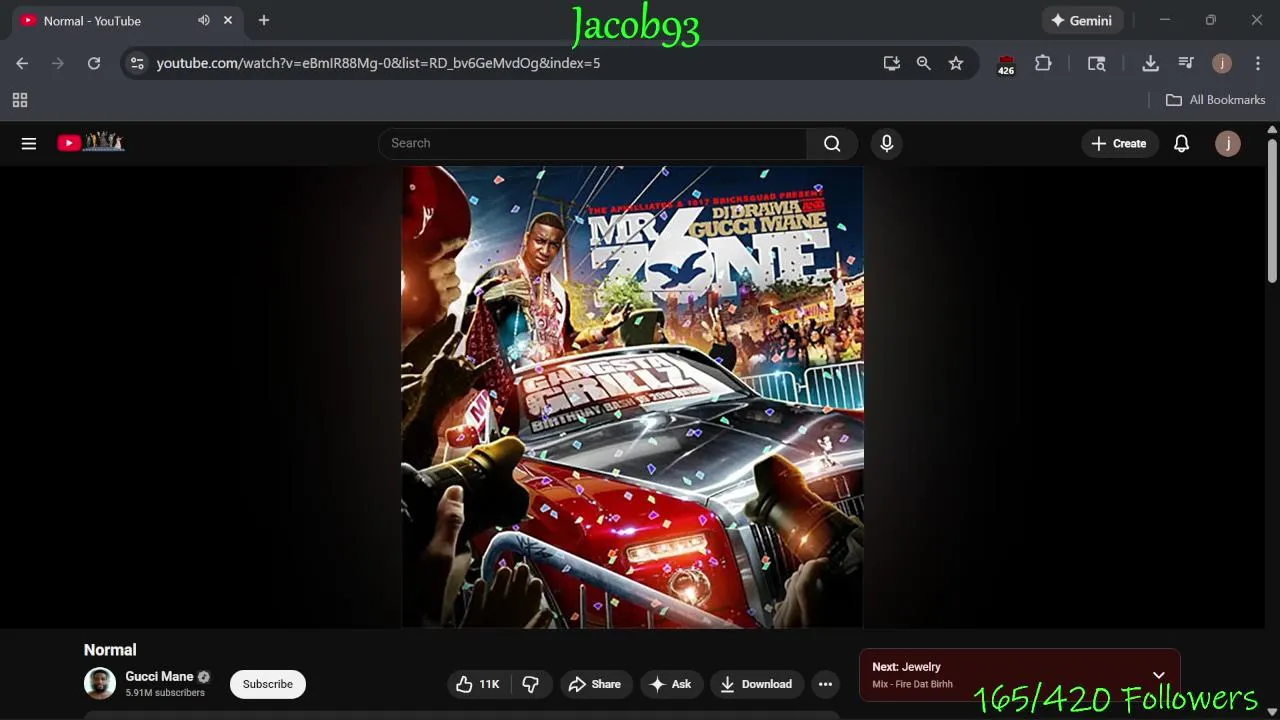The image size is (1280, 720).
Task: Click the Mr. Zone 6 video player
Action: click(632, 397)
